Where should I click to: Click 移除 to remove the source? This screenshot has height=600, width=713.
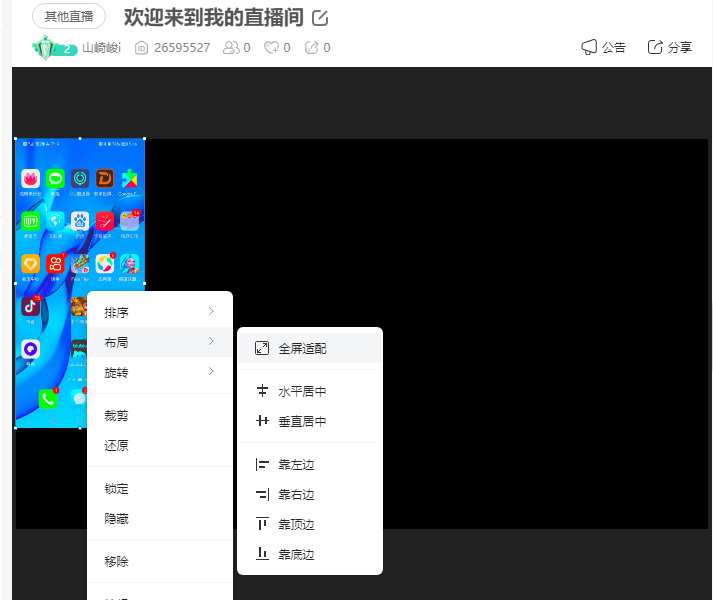click(x=117, y=562)
